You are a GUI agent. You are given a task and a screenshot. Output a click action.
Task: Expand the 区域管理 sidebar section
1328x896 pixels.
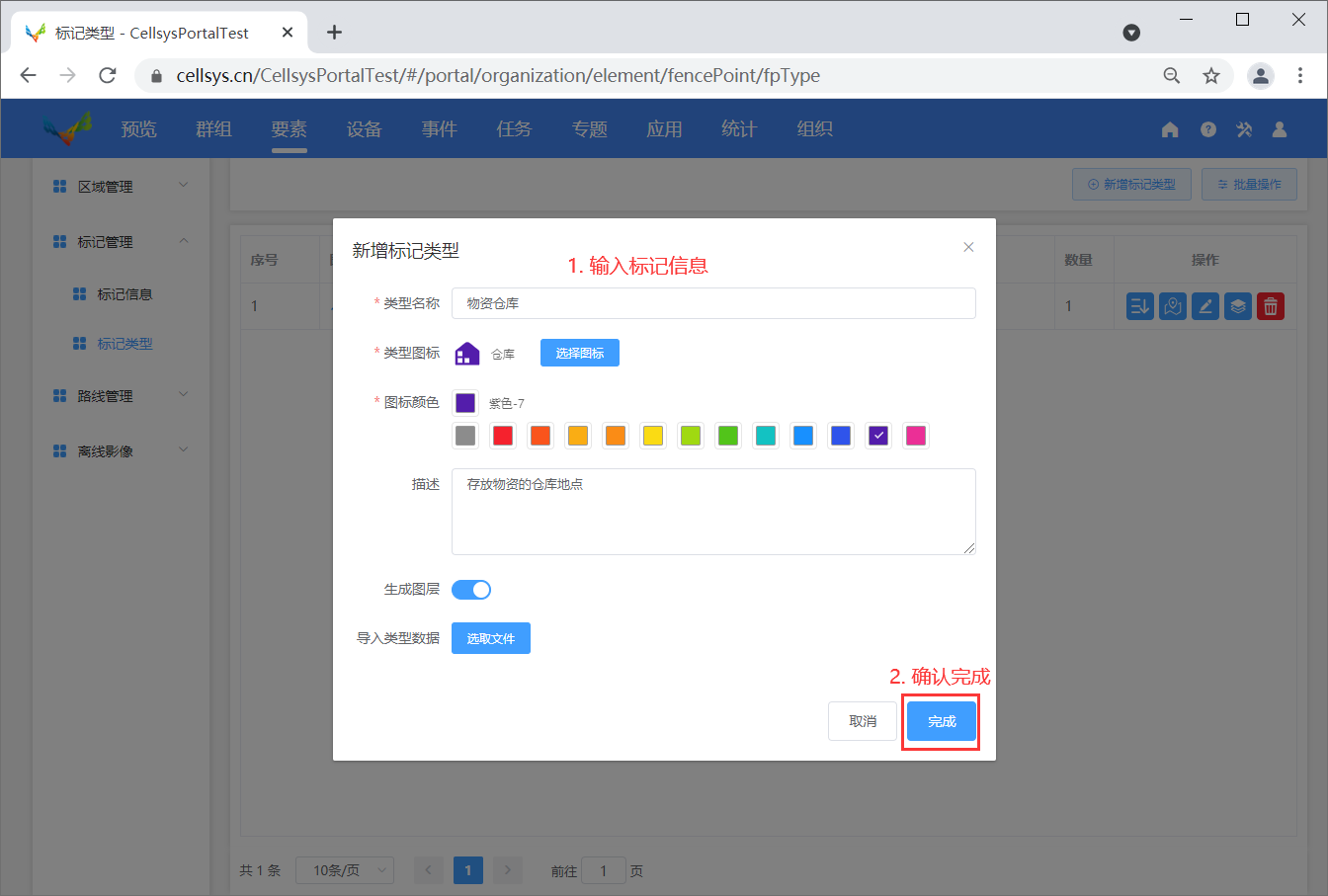coord(121,186)
